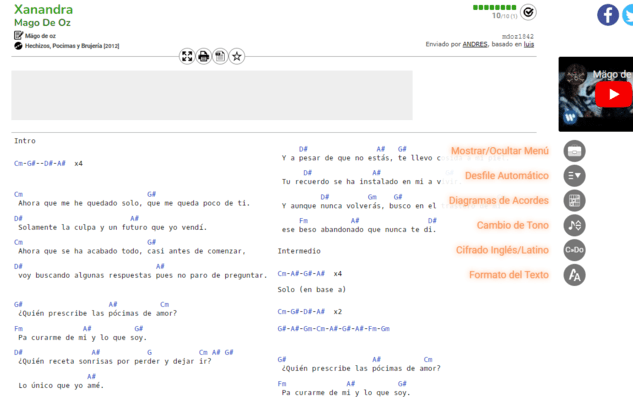This screenshot has height=400, width=640.
Task: Click the Mägo de oz author text
Action: click(40, 36)
